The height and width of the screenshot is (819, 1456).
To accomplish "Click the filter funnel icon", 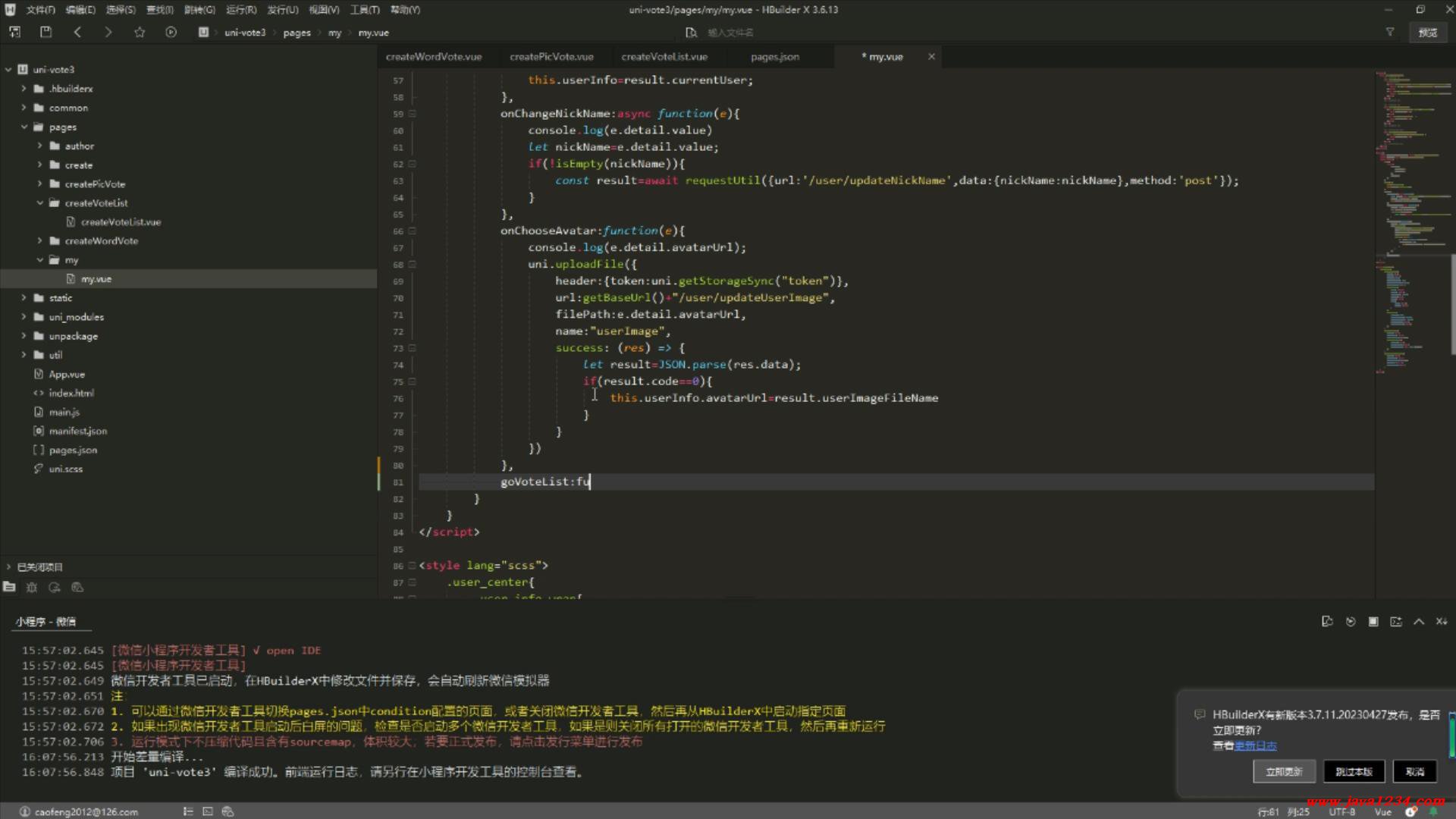I will coord(1390,32).
